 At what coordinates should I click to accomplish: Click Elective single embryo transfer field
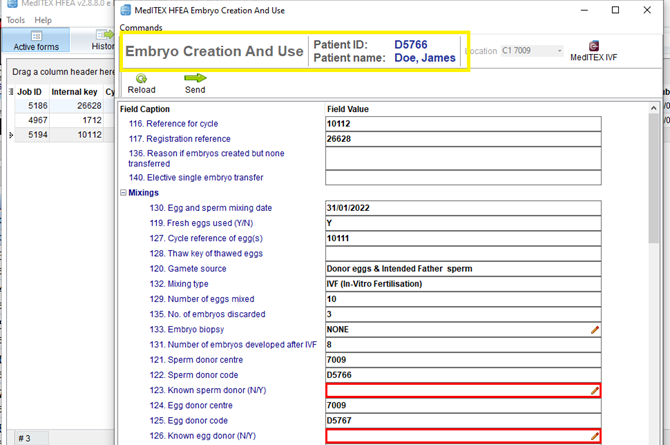(463, 177)
